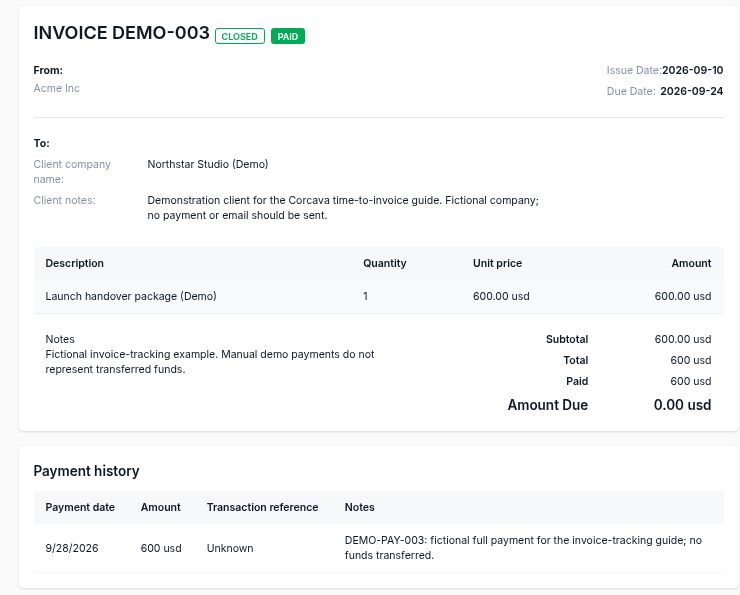Click the Description column header
The width and height of the screenshot is (740, 595).
75,263
